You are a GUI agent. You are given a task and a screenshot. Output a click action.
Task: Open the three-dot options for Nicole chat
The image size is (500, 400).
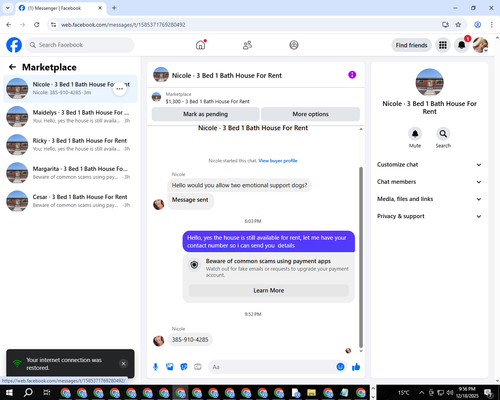pyautogui.click(x=120, y=89)
